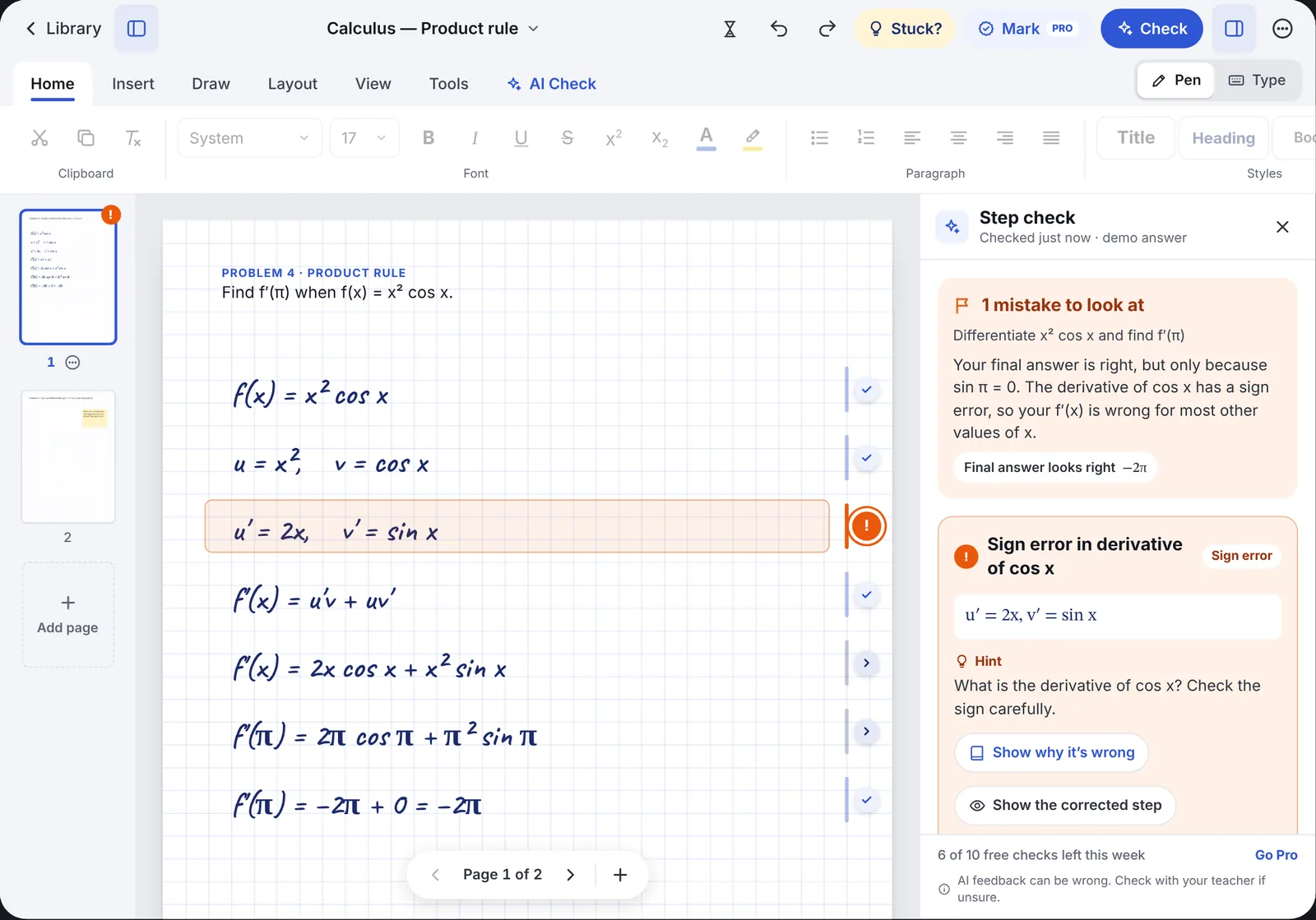Image resolution: width=1316 pixels, height=920 pixels.
Task: Insert a numbered list
Action: coord(865,138)
